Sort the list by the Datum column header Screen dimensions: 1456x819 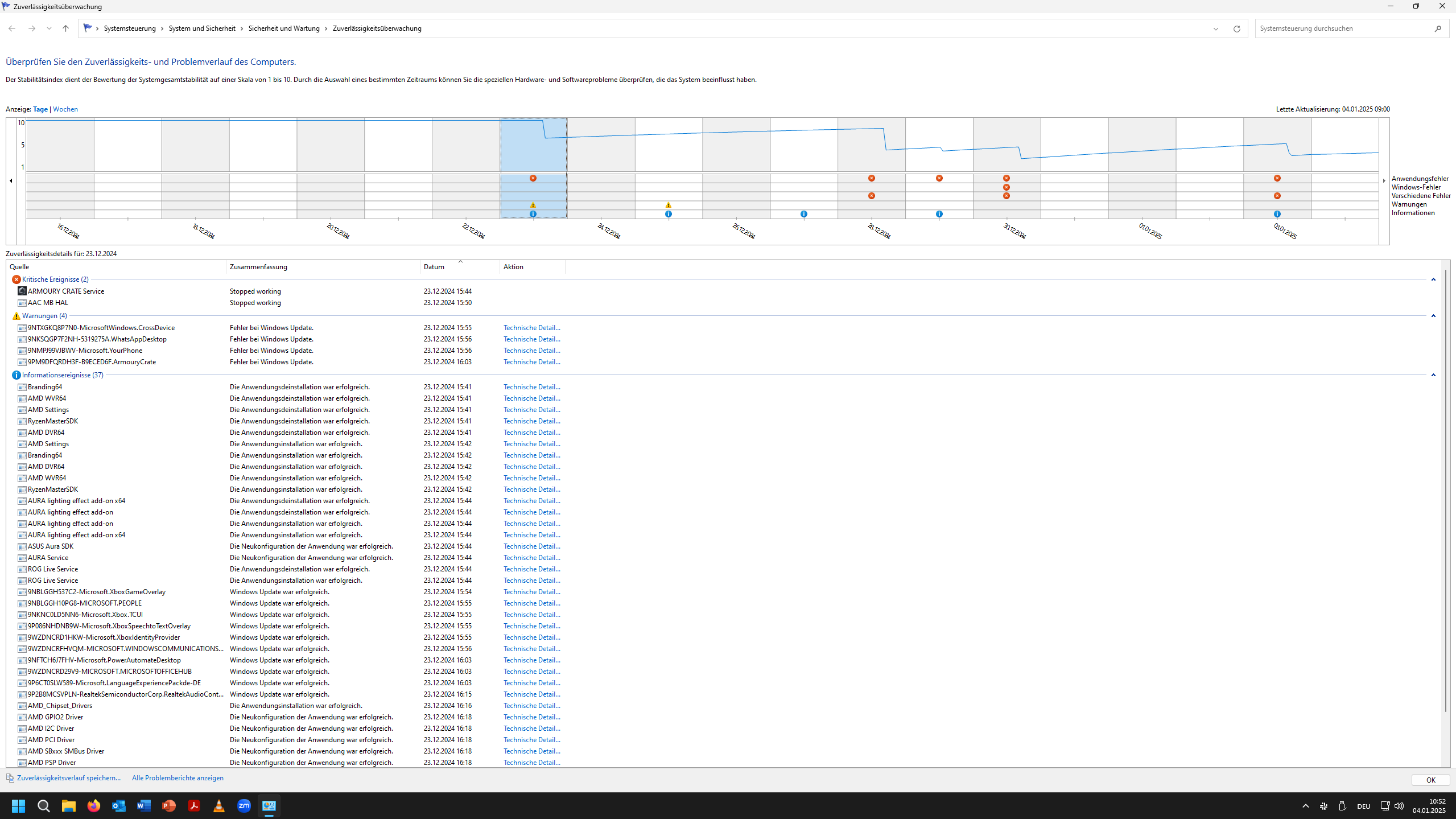coord(434,266)
